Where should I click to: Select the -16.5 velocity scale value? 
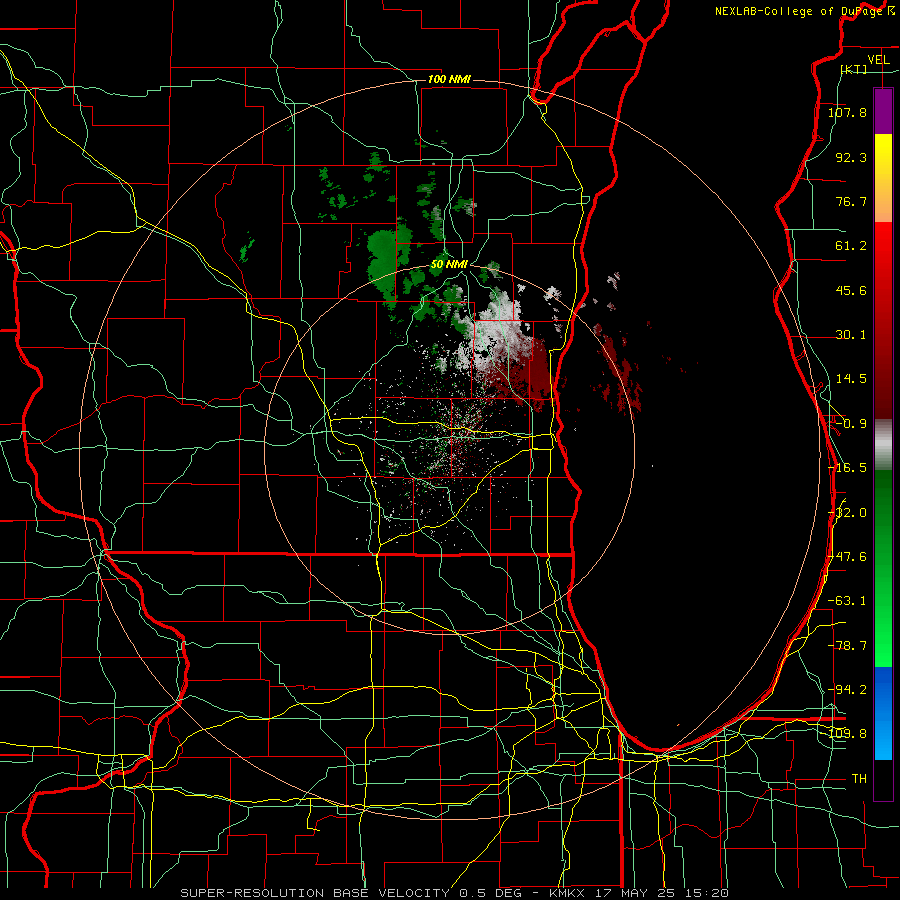[x=847, y=468]
